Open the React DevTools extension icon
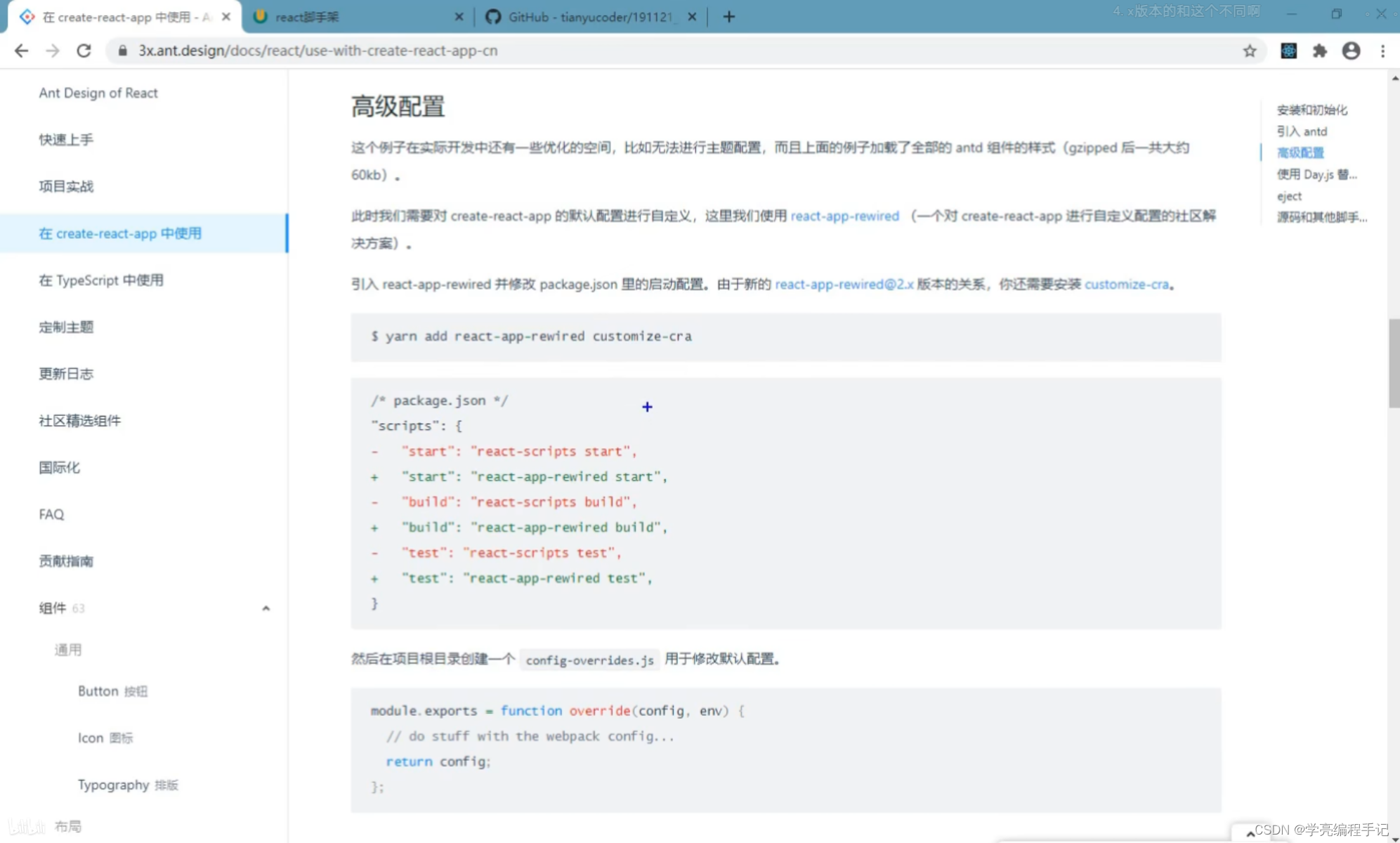The width and height of the screenshot is (1400, 843). pos(1288,51)
